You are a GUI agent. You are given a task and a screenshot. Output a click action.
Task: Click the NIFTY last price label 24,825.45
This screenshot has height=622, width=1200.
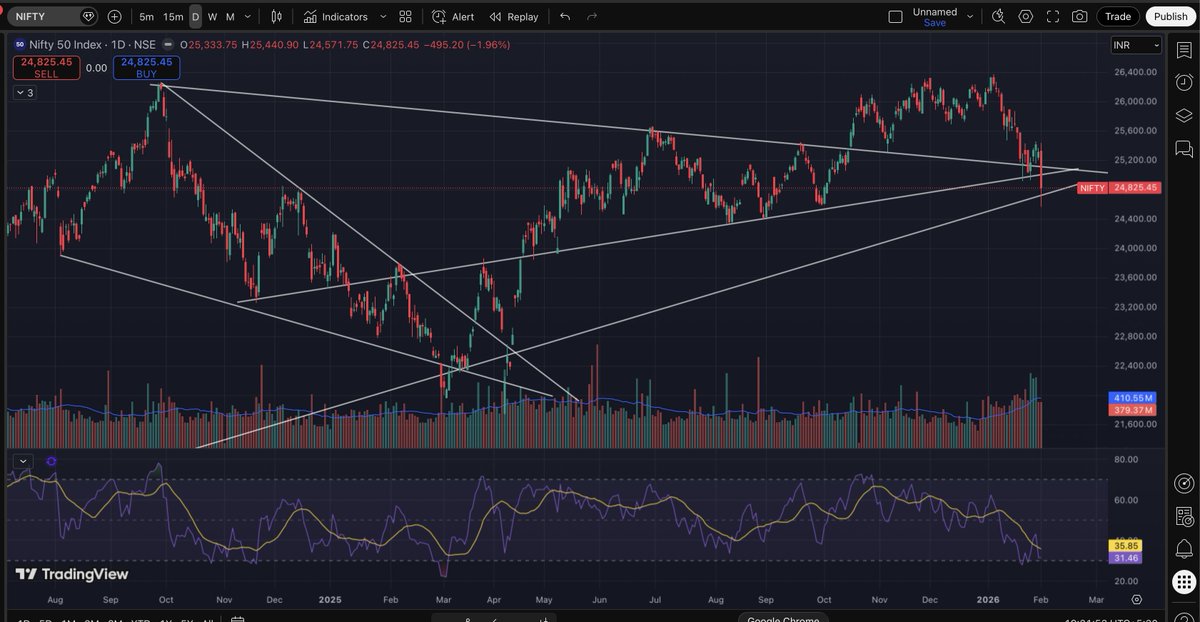[x=1135, y=187]
